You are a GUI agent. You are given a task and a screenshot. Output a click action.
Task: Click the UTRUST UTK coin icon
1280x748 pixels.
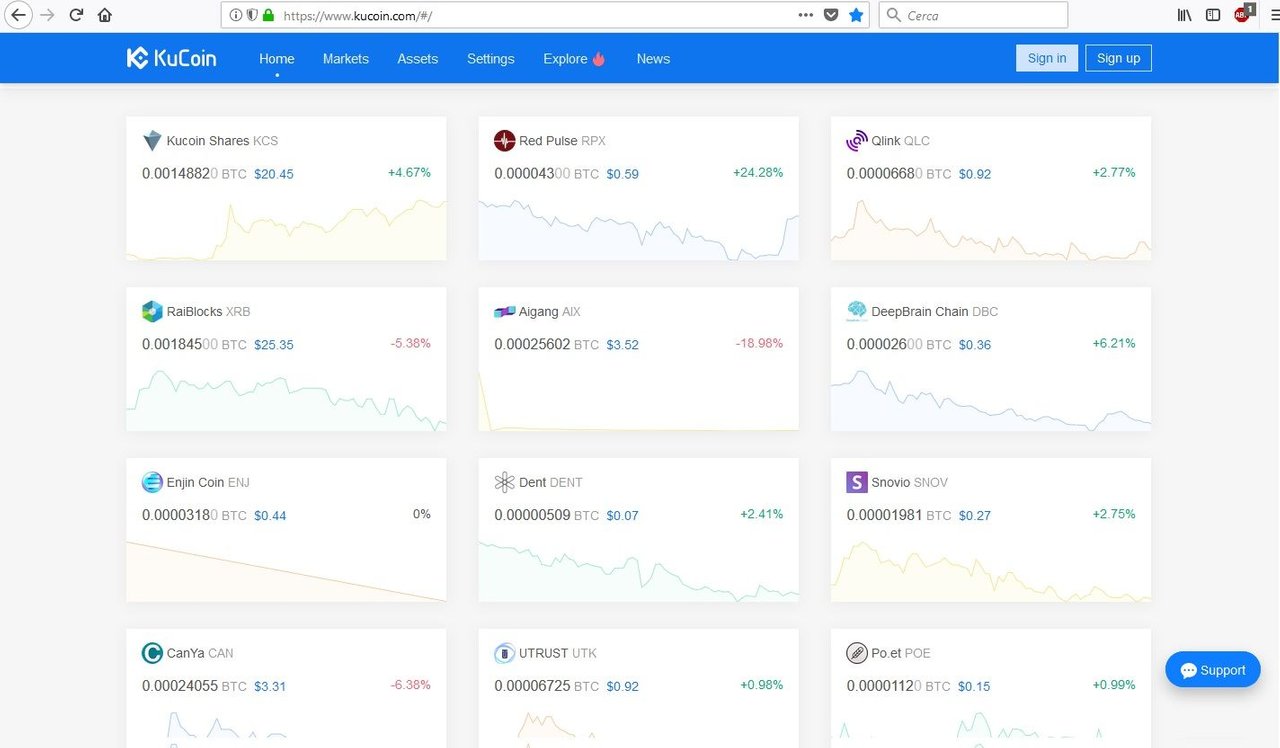[504, 654]
